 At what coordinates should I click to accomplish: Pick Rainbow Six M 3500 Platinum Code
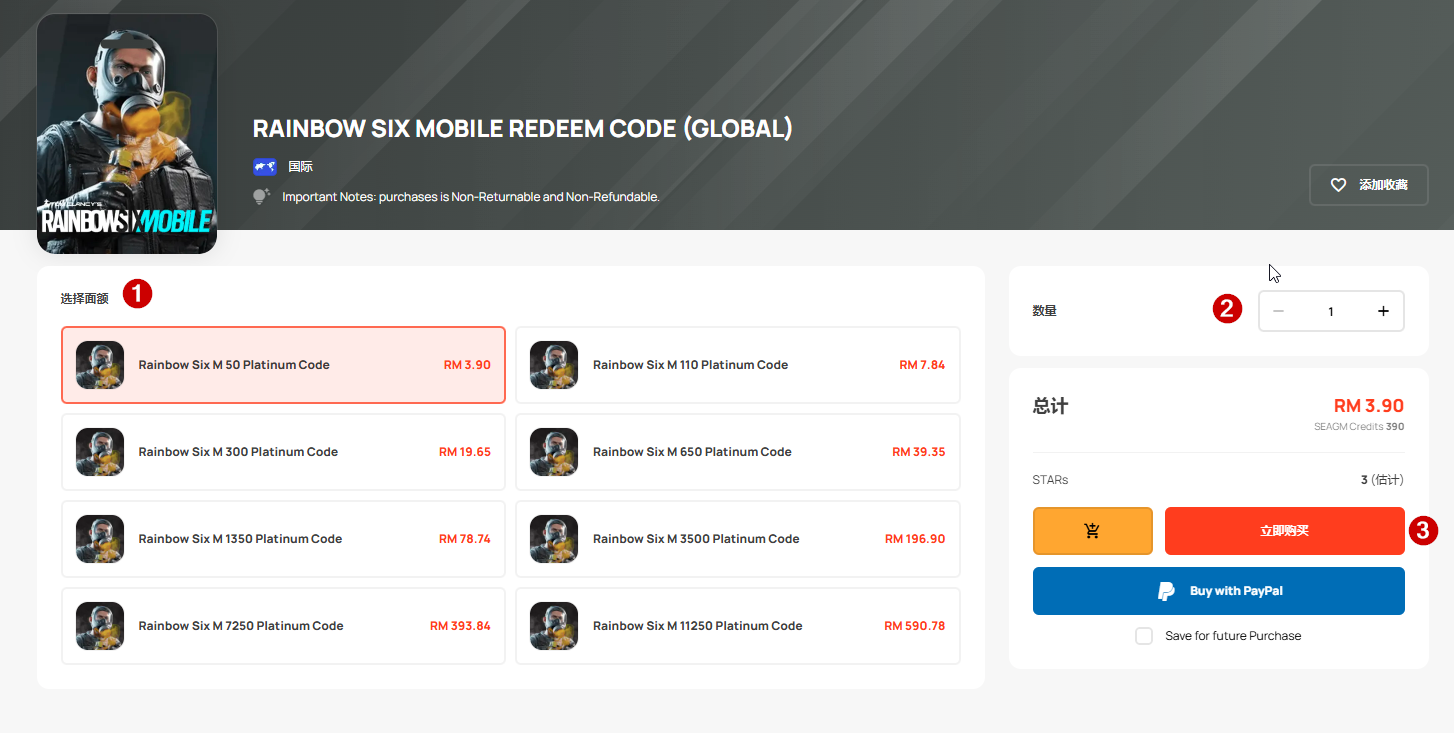pyautogui.click(x=737, y=539)
